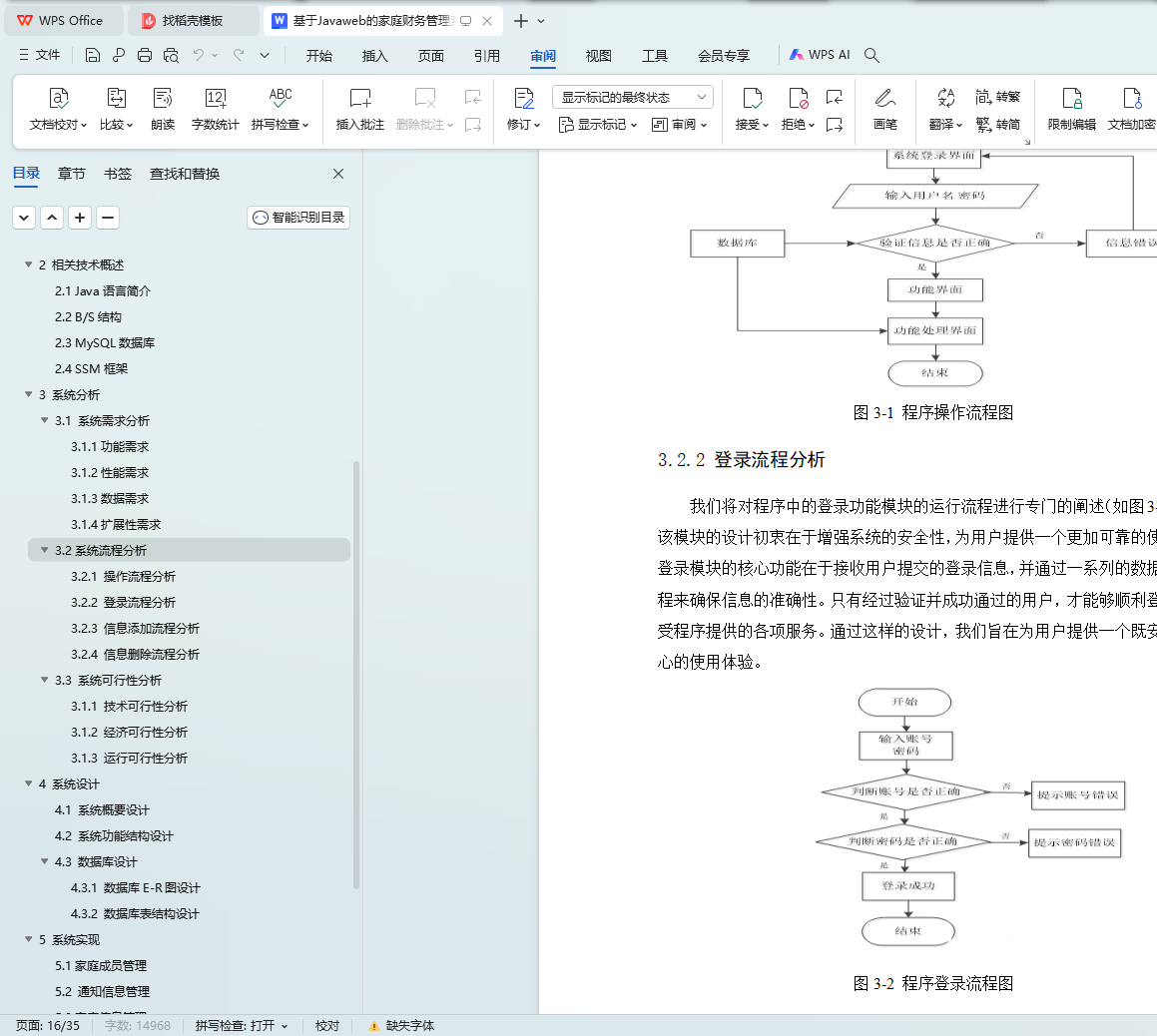Jump to 3.1.4 扩展性需求 heading

point(116,524)
